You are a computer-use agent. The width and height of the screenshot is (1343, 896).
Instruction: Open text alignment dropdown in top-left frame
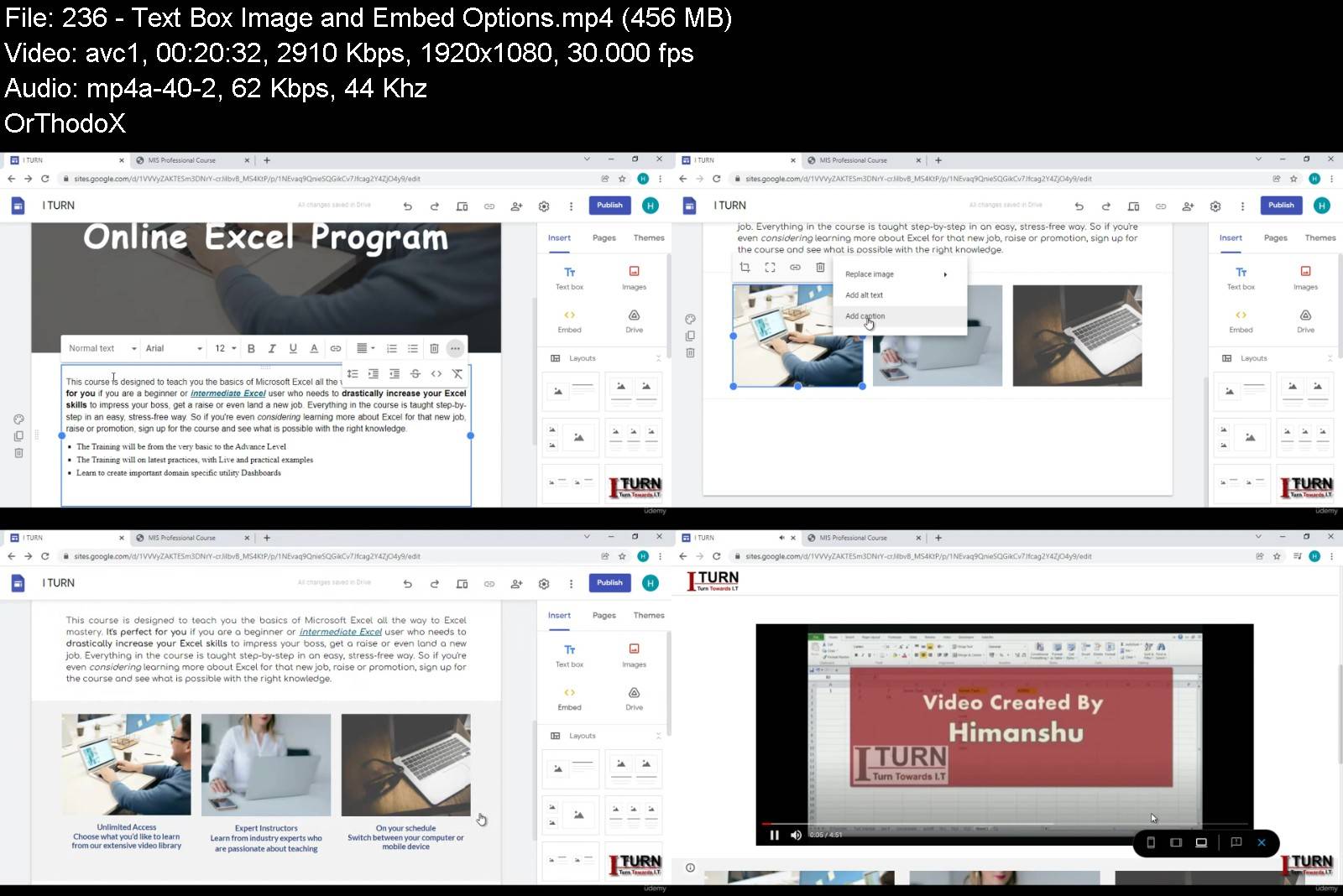[x=365, y=348]
